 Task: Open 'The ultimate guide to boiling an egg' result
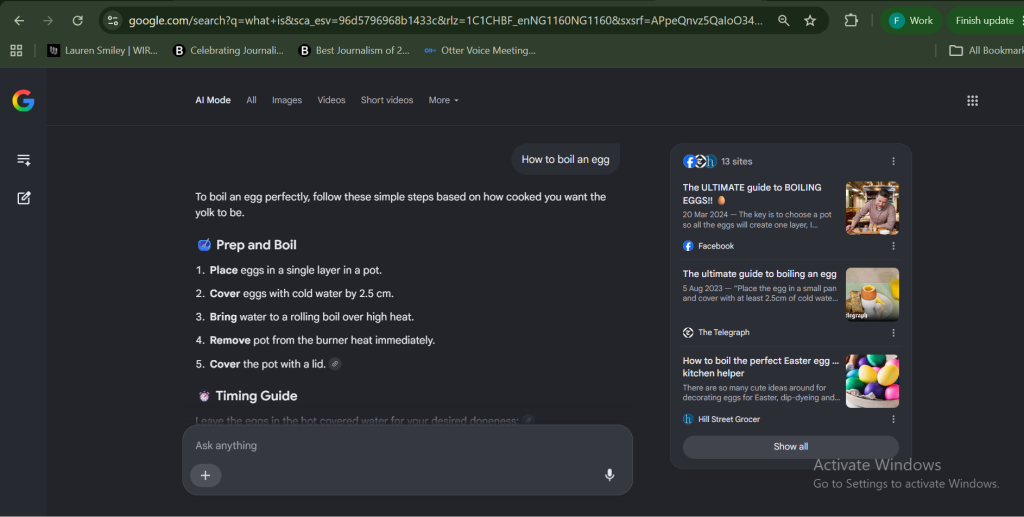coord(760,274)
